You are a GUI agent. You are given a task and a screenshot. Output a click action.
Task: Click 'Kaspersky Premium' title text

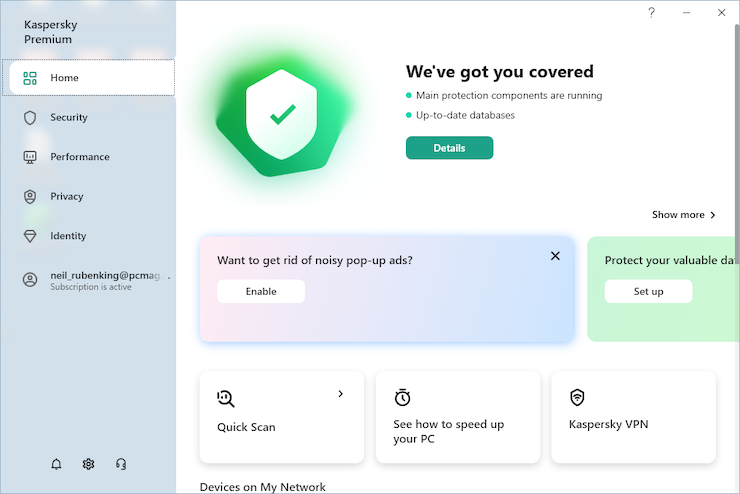tap(50, 32)
